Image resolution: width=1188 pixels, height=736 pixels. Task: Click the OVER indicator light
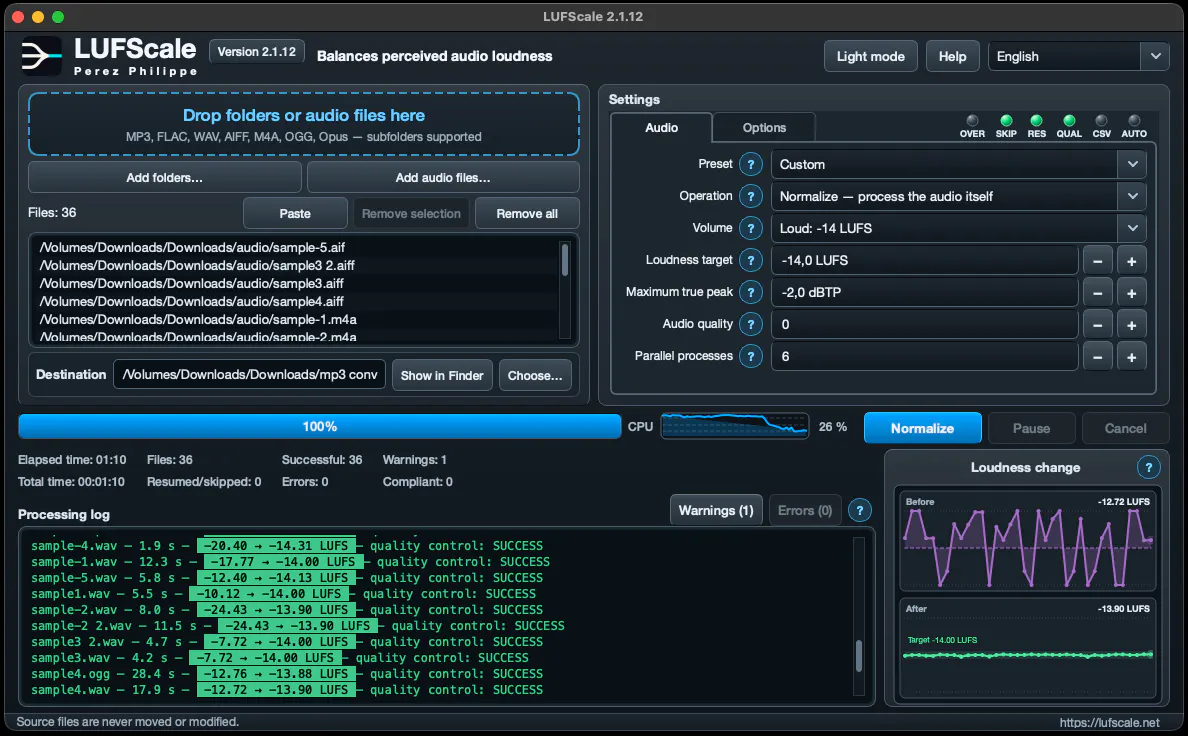pos(972,121)
